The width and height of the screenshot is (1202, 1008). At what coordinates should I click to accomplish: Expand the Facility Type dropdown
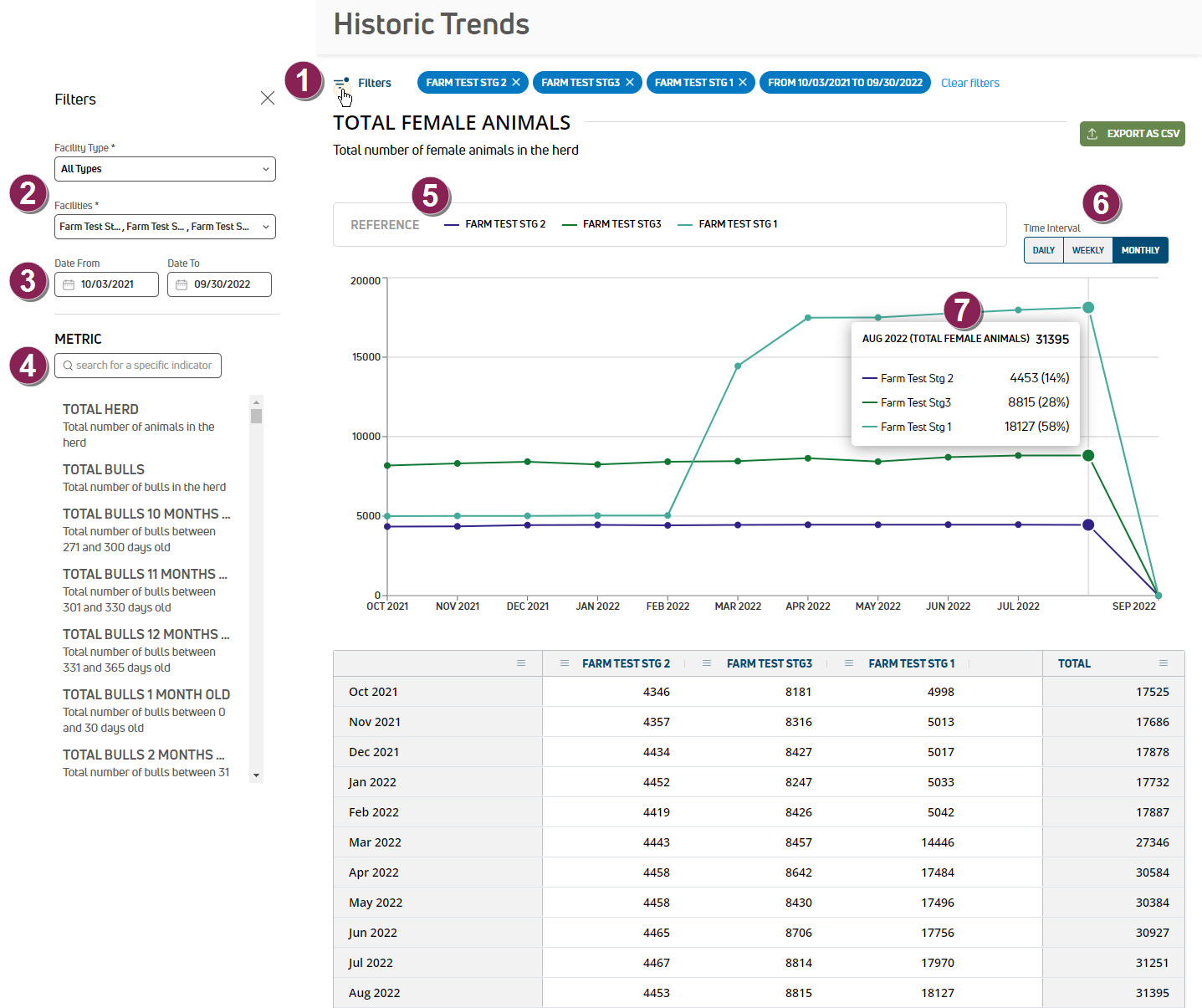tap(165, 169)
